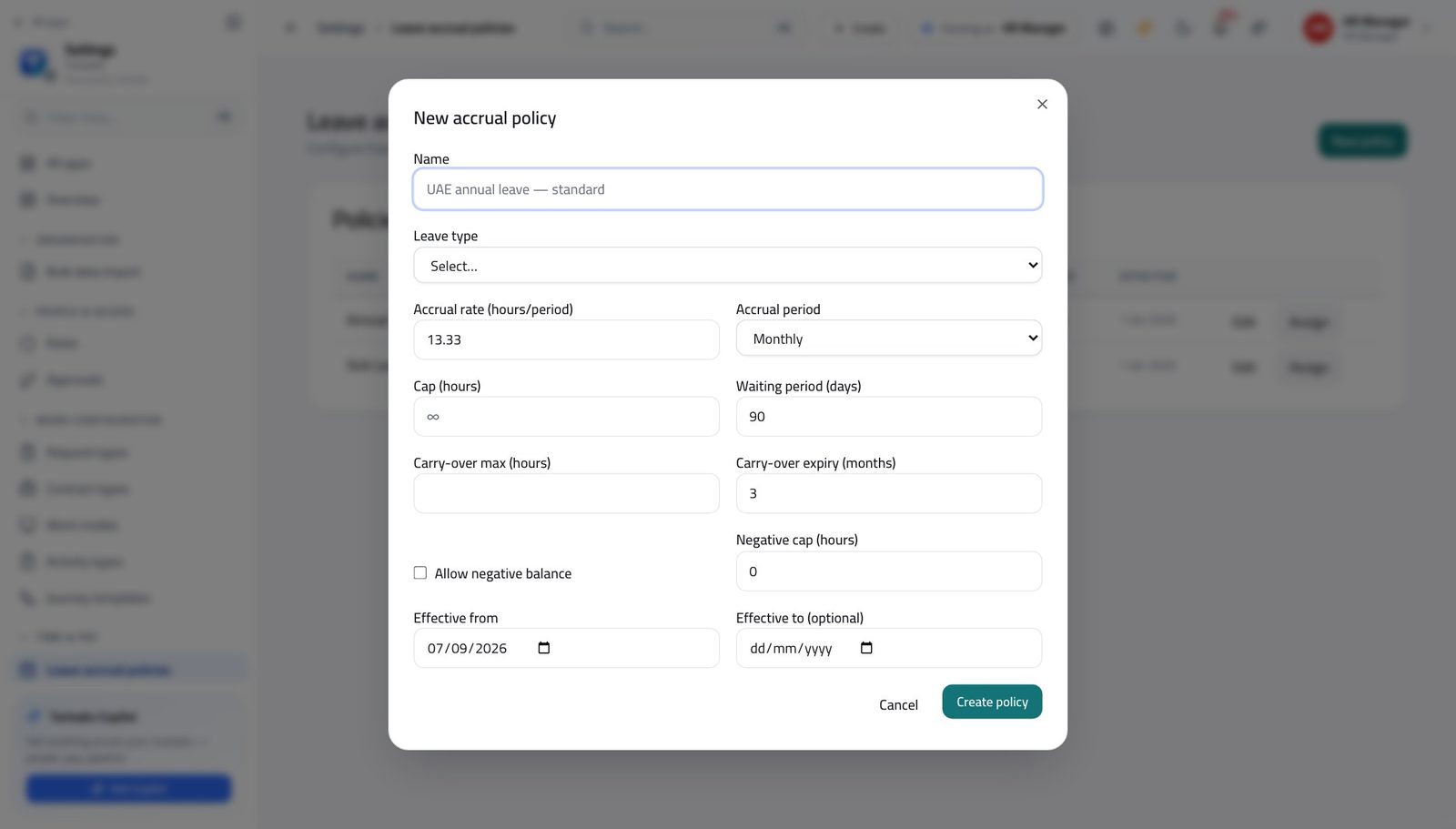
Task: Cancel the new accrual policy
Action: (898, 704)
